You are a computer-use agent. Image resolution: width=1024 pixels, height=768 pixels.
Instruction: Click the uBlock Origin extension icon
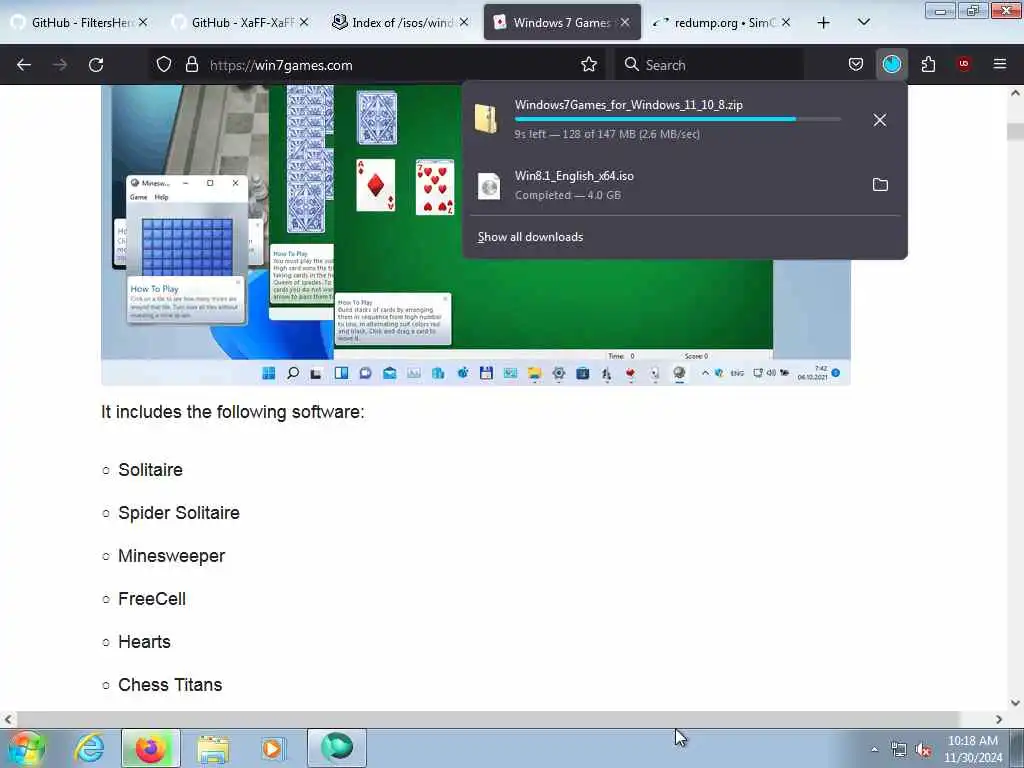click(x=963, y=64)
